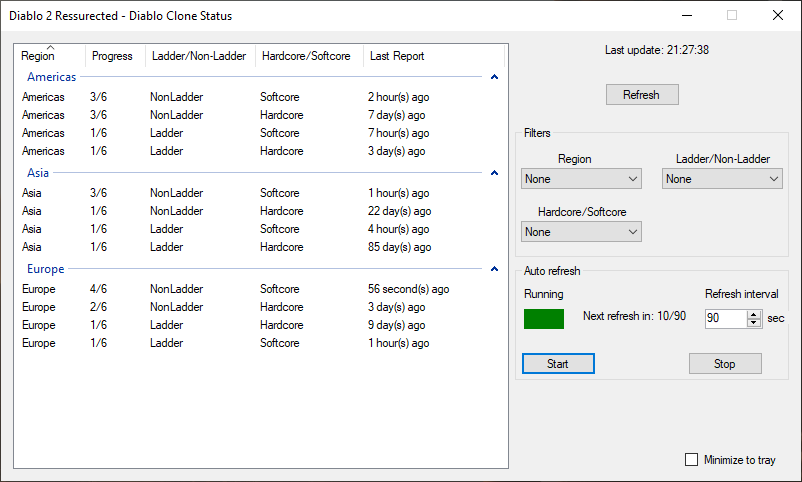Sort by the Progress column header
This screenshot has height=482, width=802.
click(x=111, y=56)
